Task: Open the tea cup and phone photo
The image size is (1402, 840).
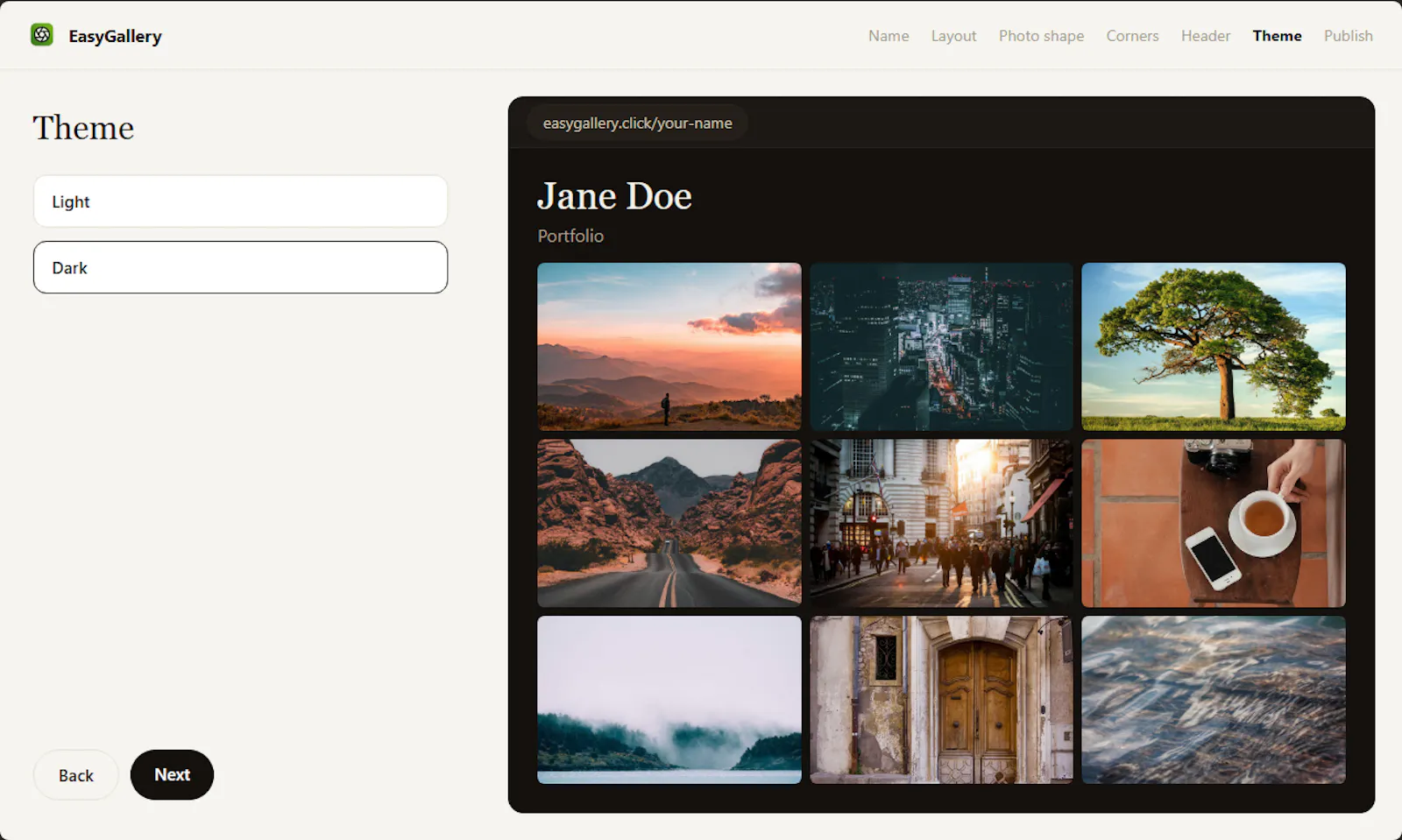Action: [x=1214, y=523]
